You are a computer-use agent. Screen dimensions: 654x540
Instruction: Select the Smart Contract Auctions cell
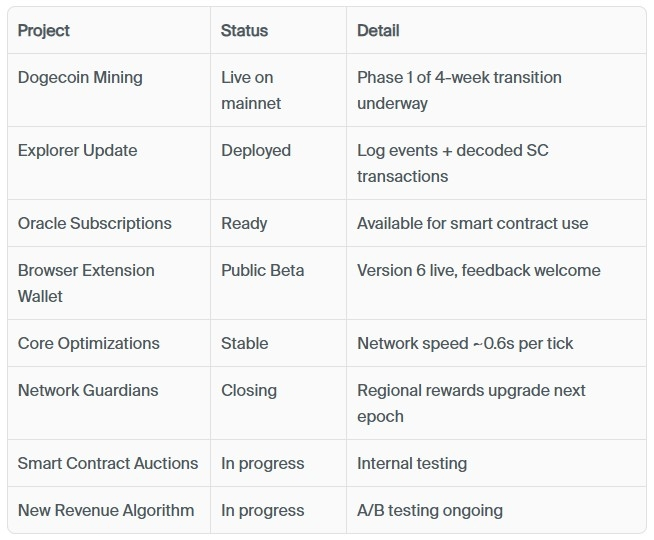point(108,463)
